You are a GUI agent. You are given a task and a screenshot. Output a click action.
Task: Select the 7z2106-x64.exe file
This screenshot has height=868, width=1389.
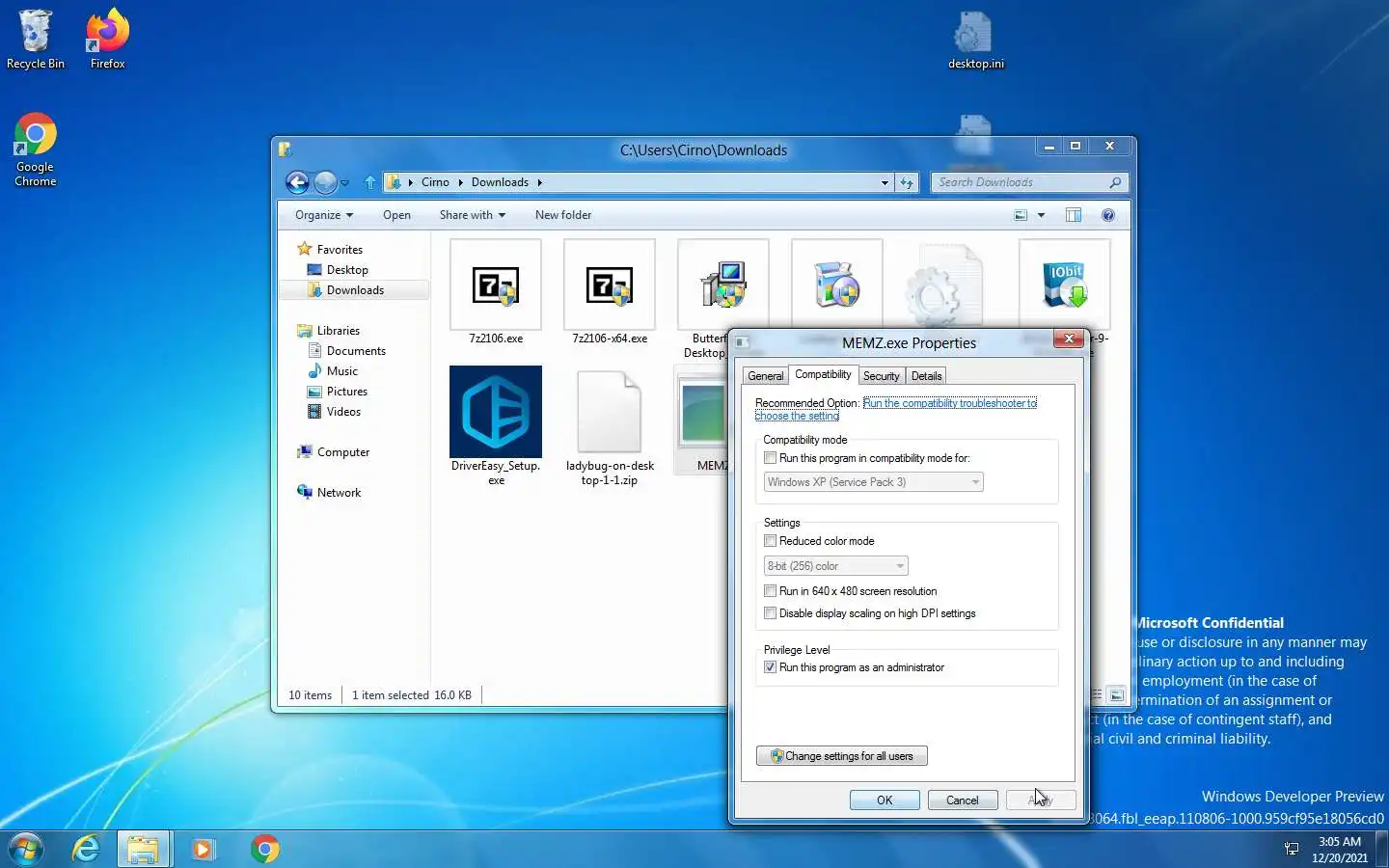(x=610, y=292)
